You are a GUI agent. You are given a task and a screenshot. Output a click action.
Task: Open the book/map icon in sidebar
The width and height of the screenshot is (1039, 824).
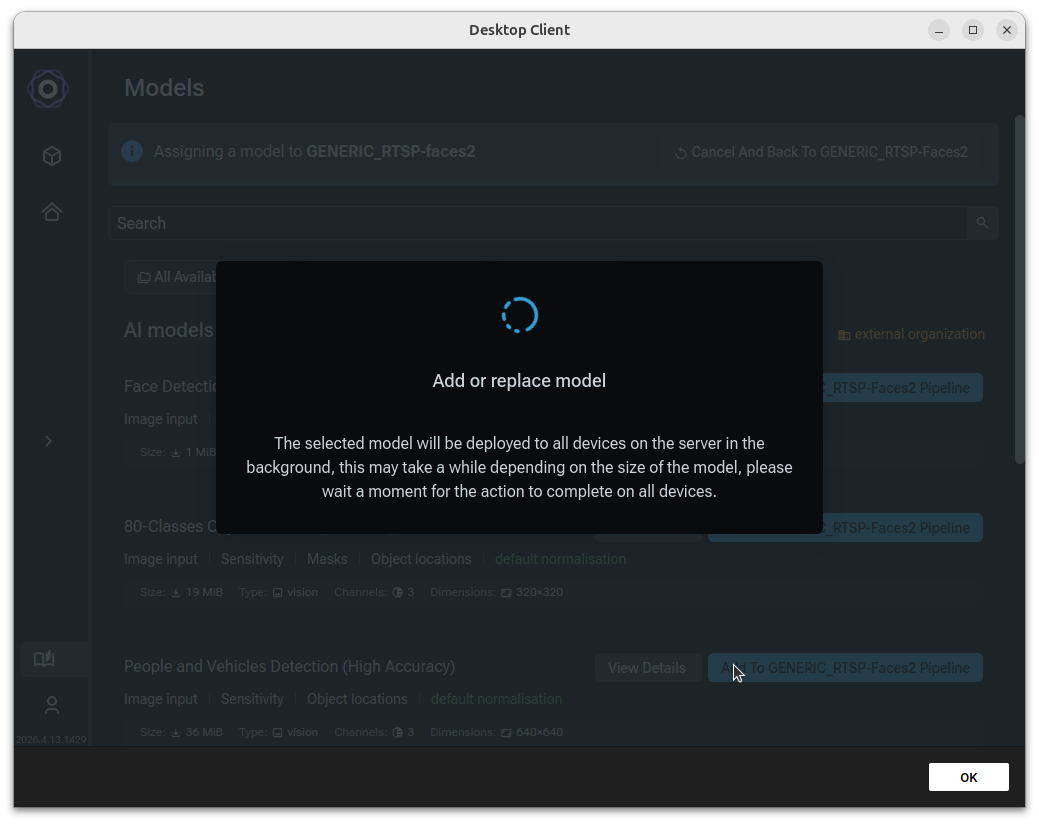tap(44, 658)
